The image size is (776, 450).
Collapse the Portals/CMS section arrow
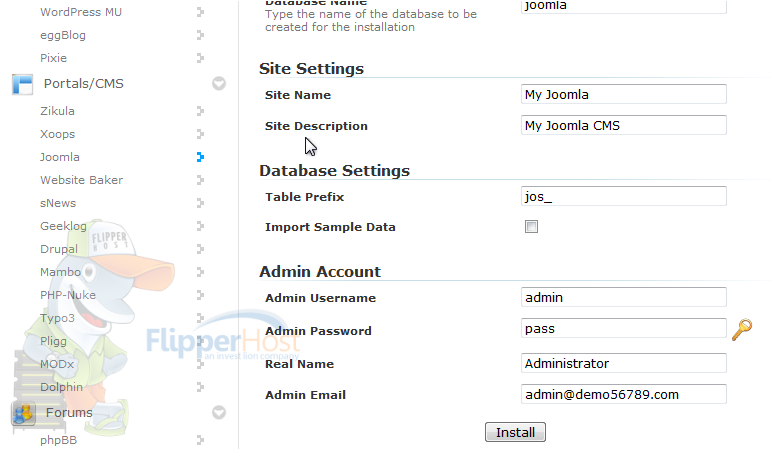pos(219,84)
